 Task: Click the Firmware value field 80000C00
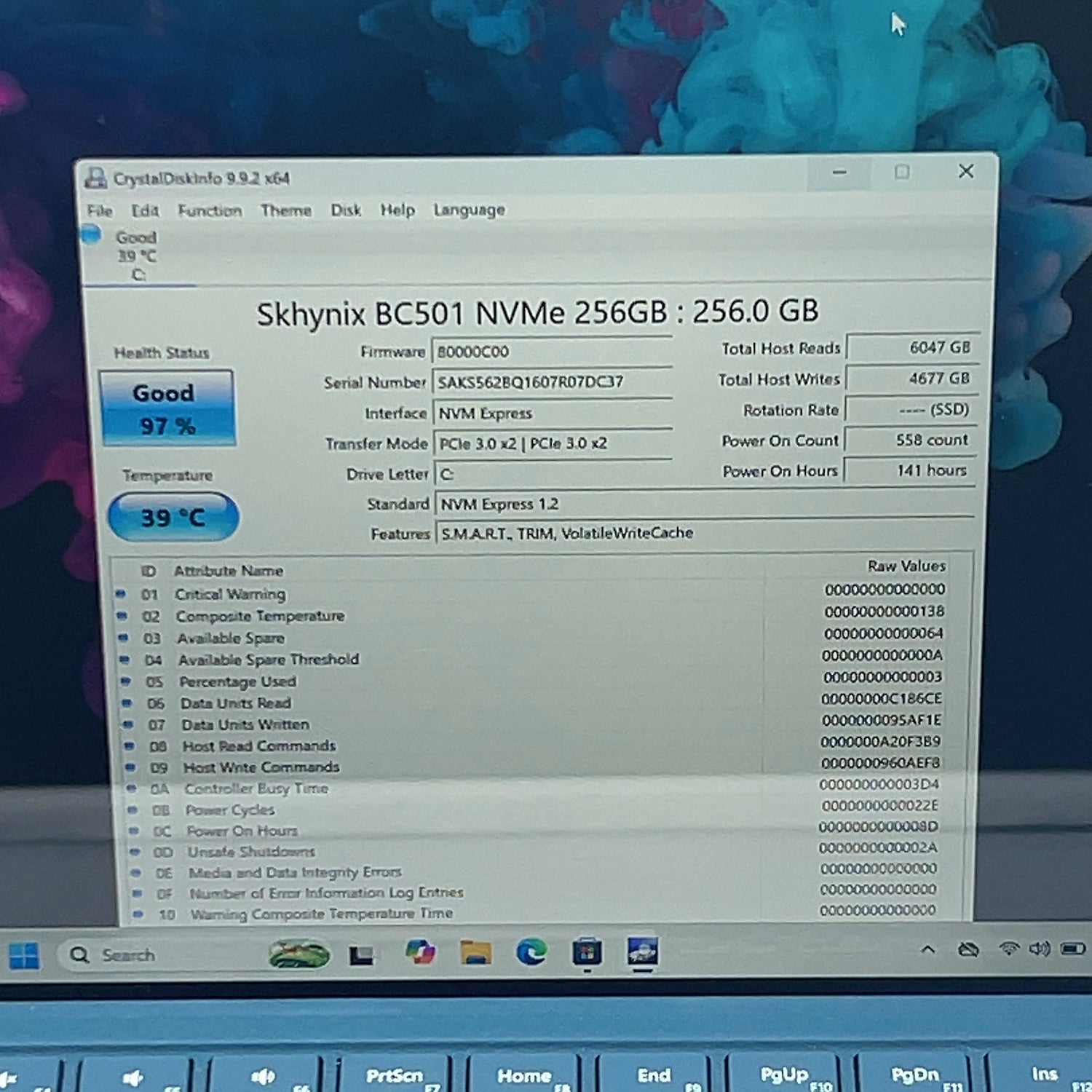[552, 352]
